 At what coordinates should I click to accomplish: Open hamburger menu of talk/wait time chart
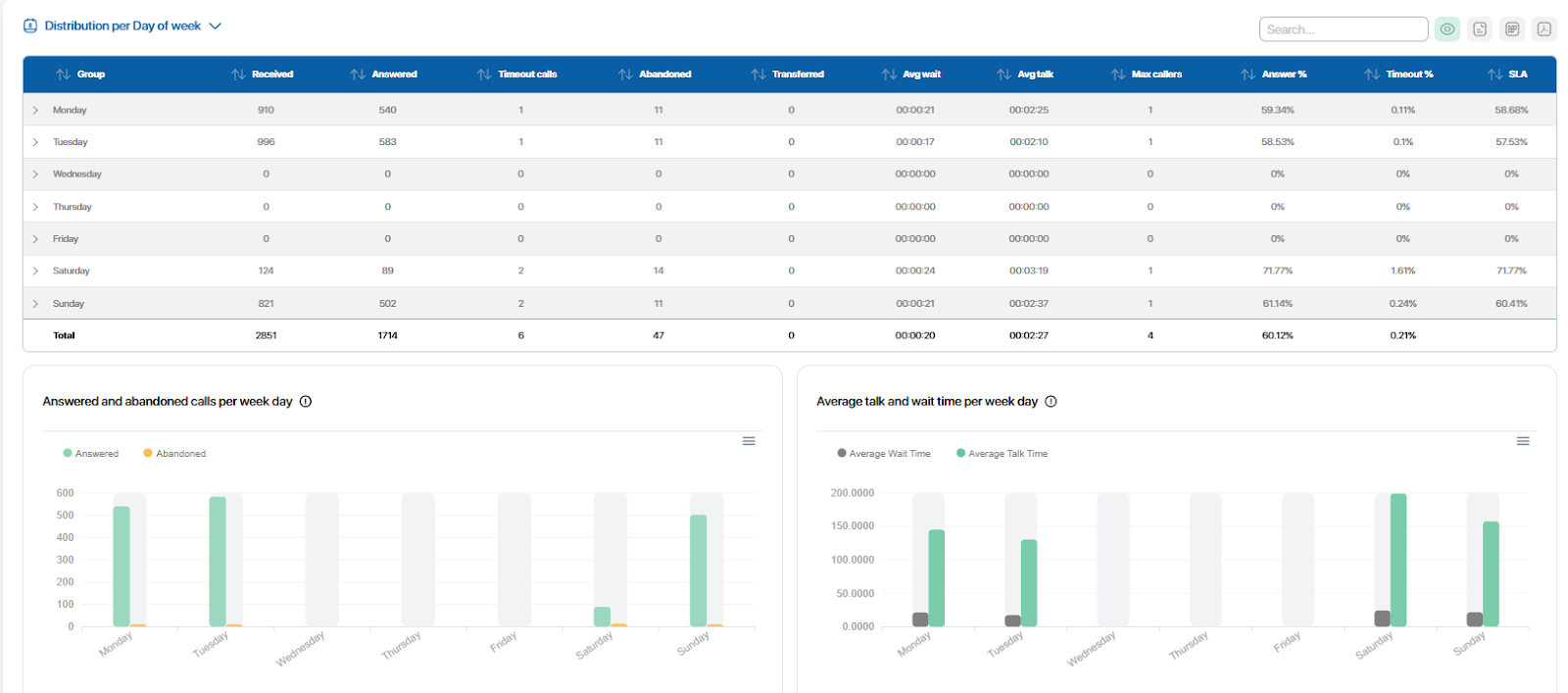pyautogui.click(x=1523, y=441)
